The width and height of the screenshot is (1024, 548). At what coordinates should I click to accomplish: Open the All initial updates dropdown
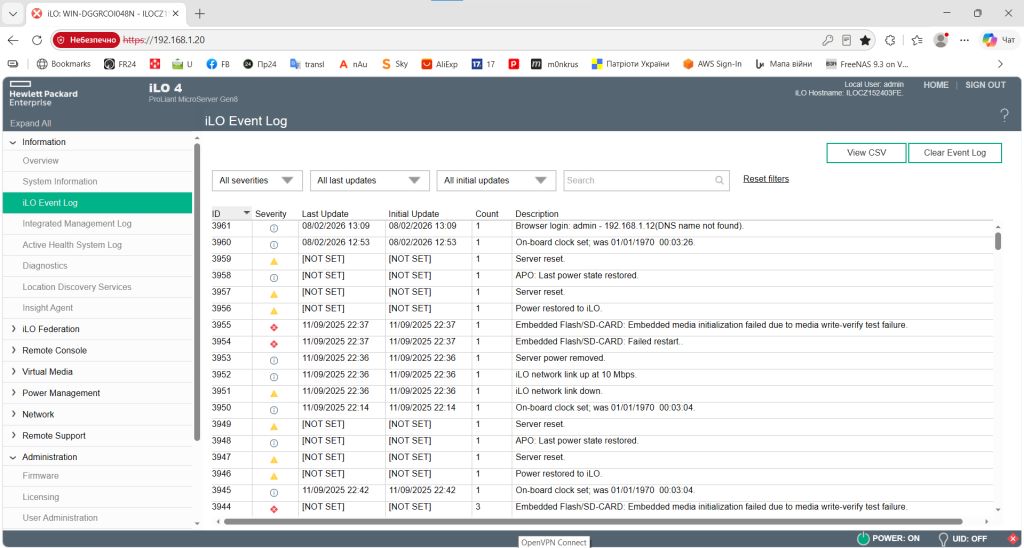[x=496, y=180]
